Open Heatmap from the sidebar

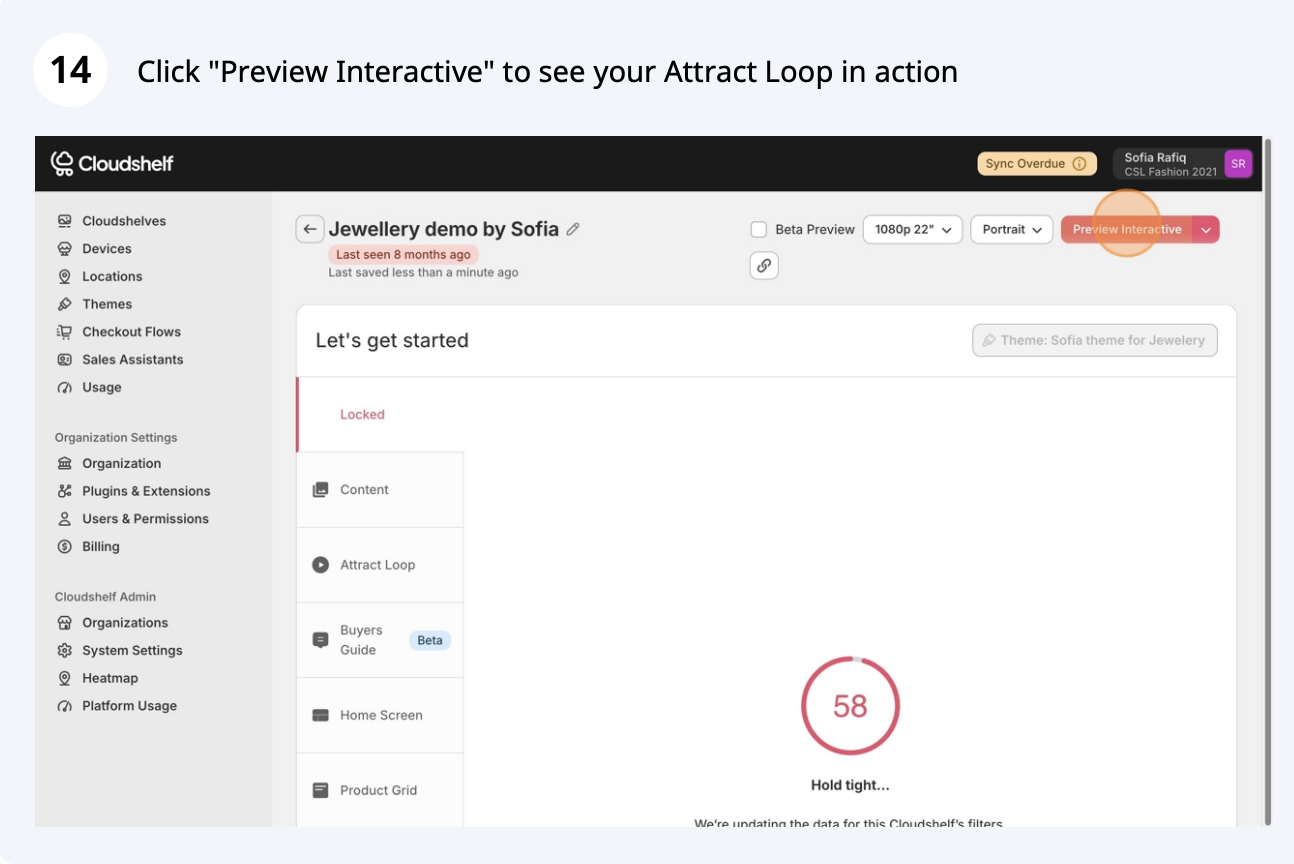109,678
